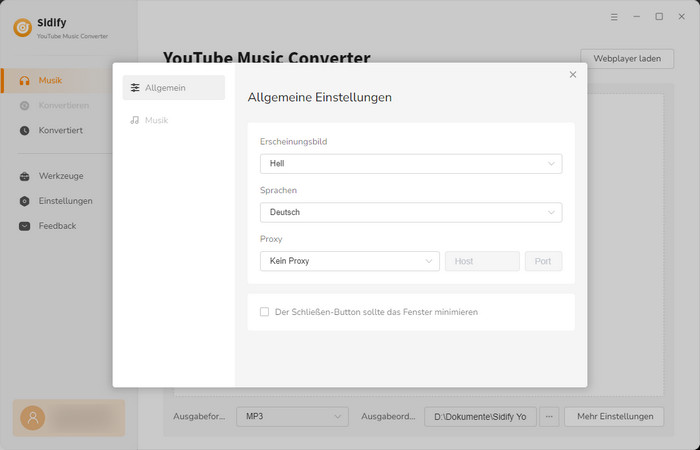Open Einstellungen in sidebar
Screen dimensions: 700x450
pos(57,201)
